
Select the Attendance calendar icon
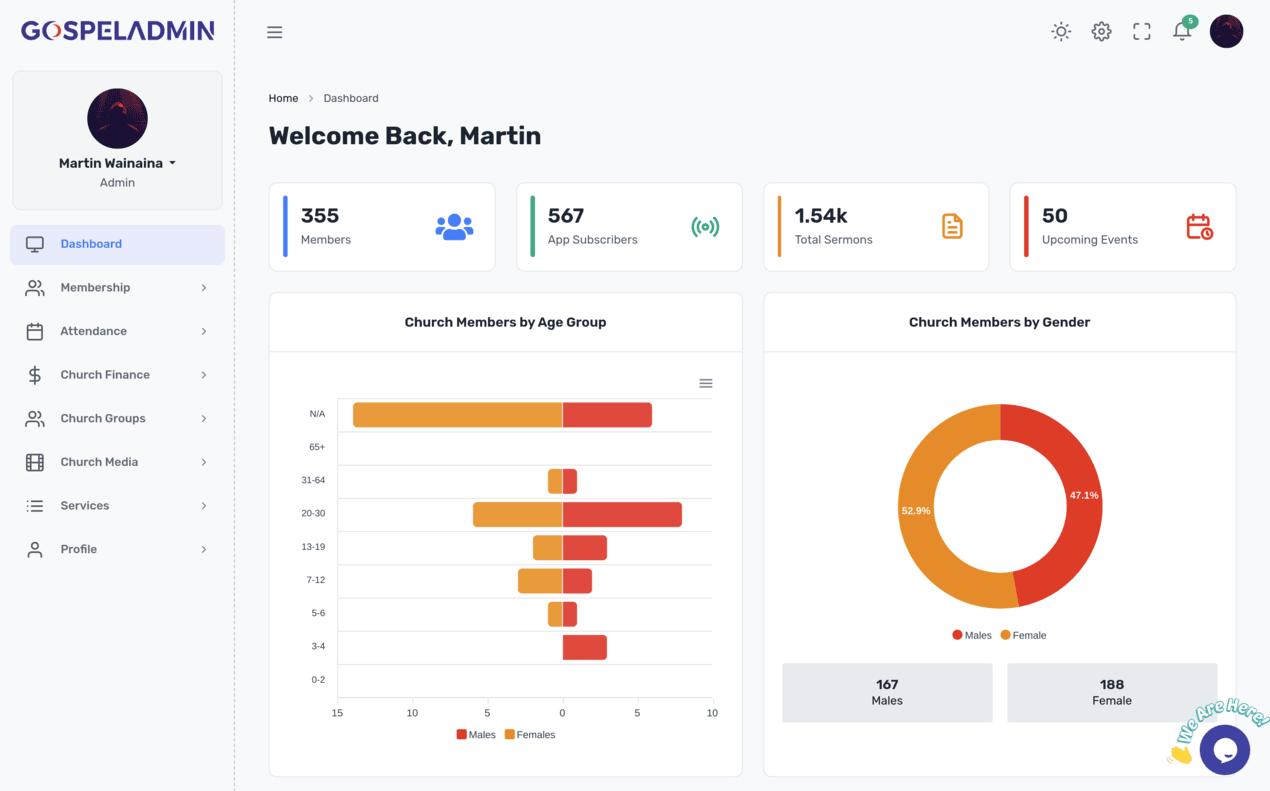pyautogui.click(x=34, y=331)
